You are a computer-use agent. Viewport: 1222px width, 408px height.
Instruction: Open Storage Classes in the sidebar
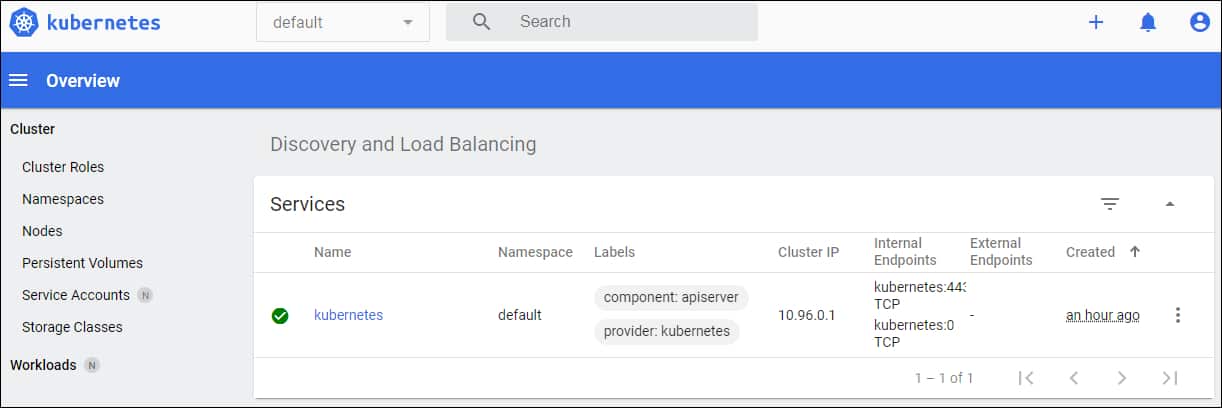[x=72, y=327]
